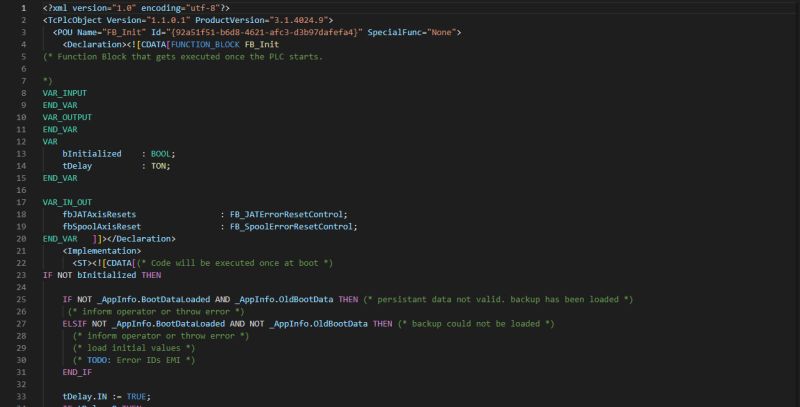
Task: Click the "TODO: Error IDs EMI" comment
Action: pos(134,361)
